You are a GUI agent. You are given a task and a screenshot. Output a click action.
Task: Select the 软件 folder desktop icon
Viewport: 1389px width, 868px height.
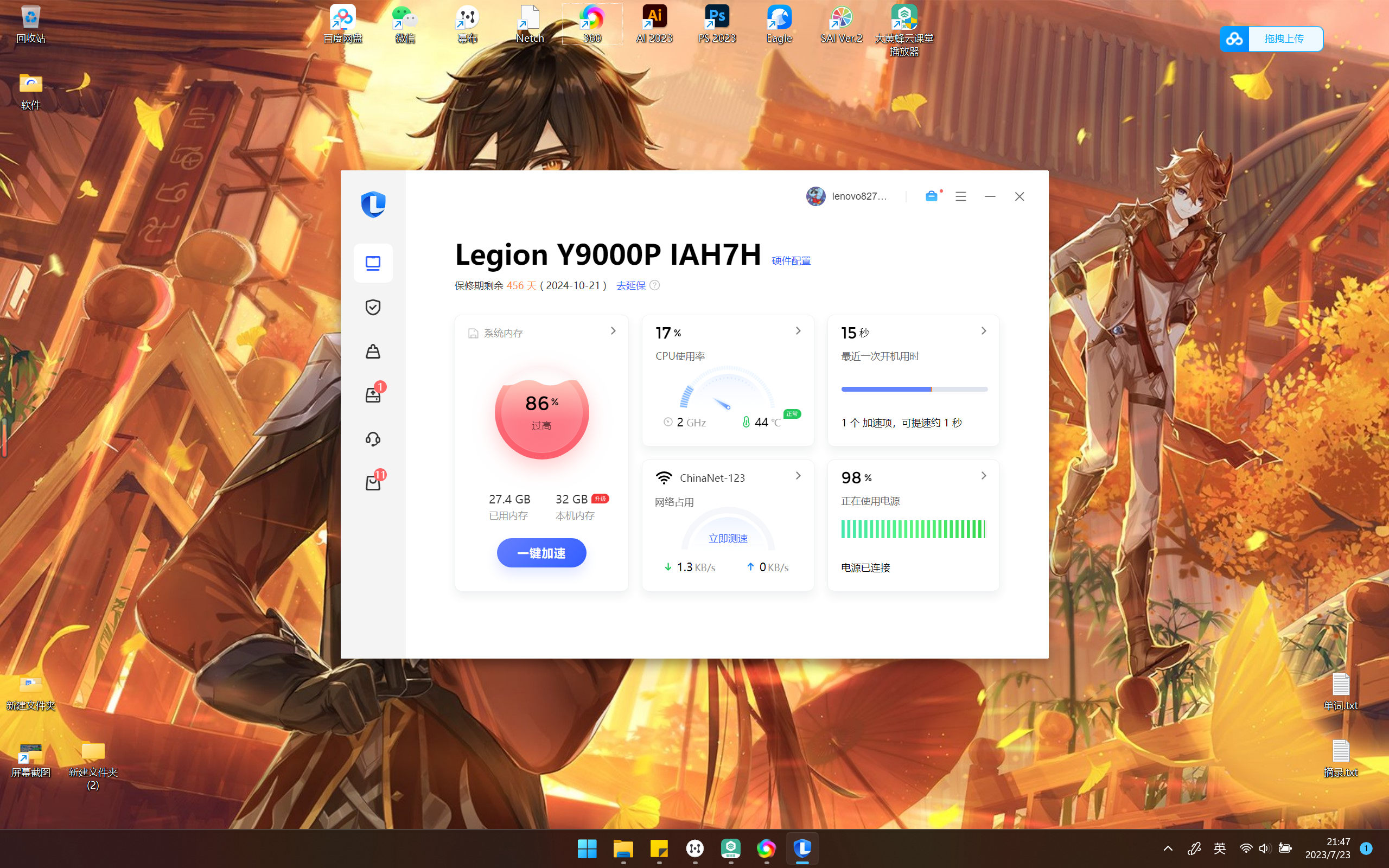30,91
